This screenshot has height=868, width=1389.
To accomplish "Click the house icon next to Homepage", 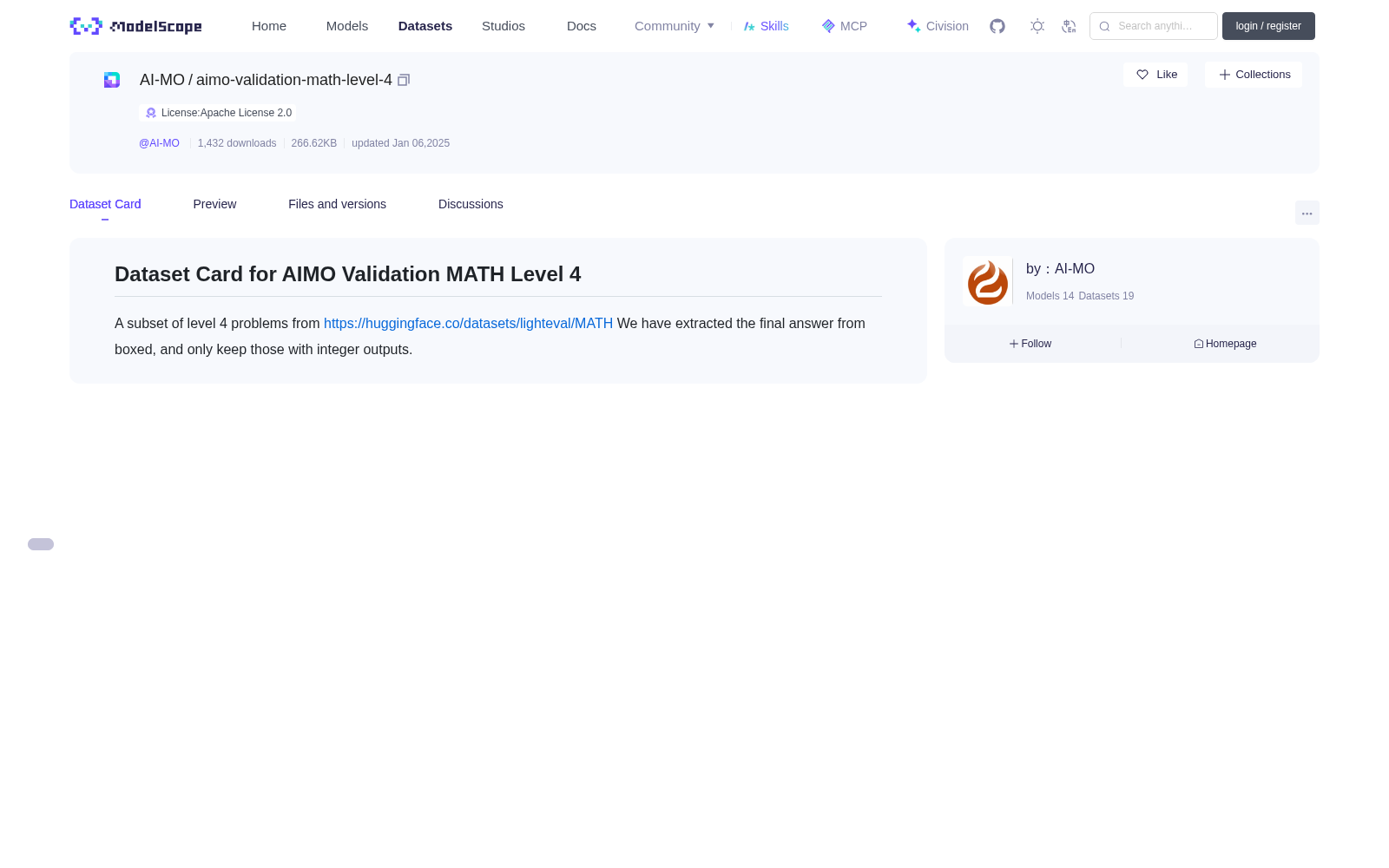I will [1199, 344].
